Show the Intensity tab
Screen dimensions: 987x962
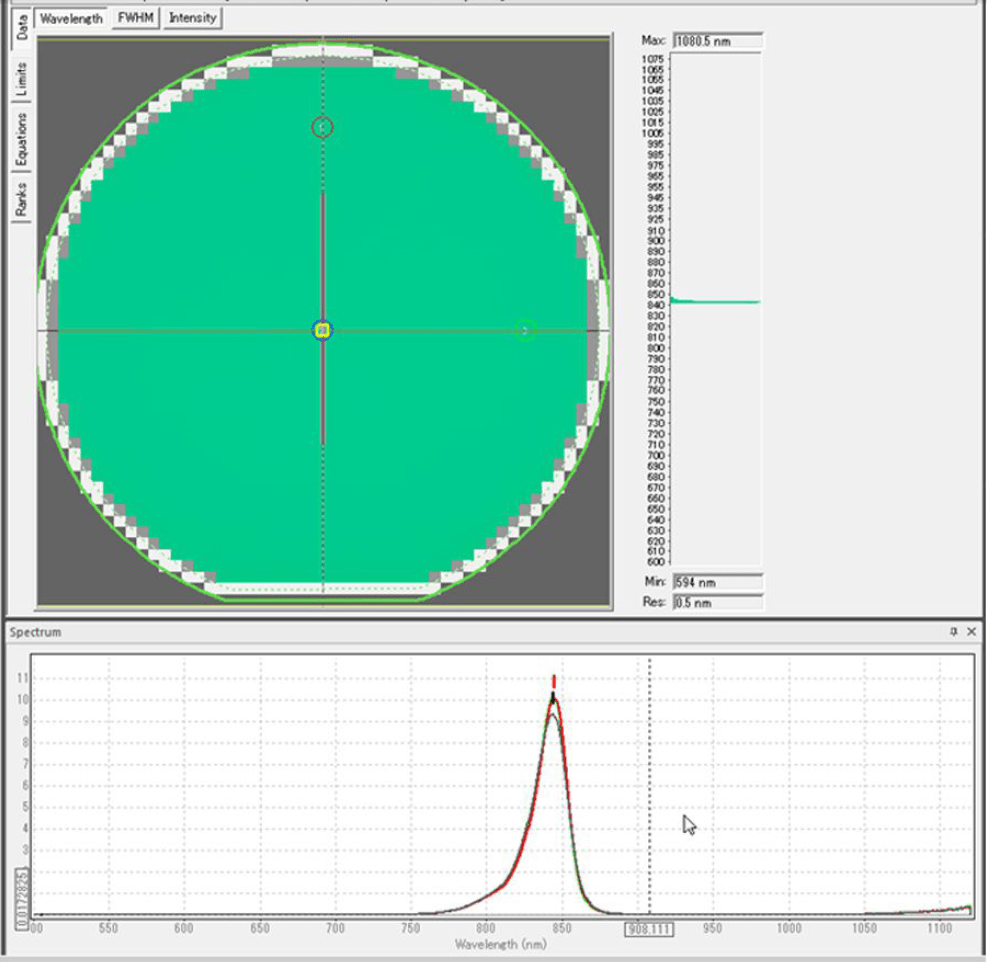click(x=192, y=18)
